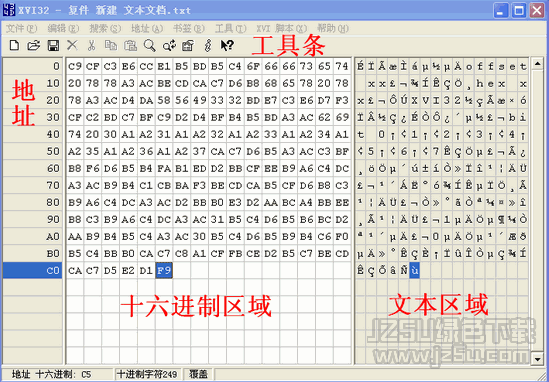This screenshot has width=549, height=382.
Task: Click the delete X toolbar icon
Action: [72, 46]
